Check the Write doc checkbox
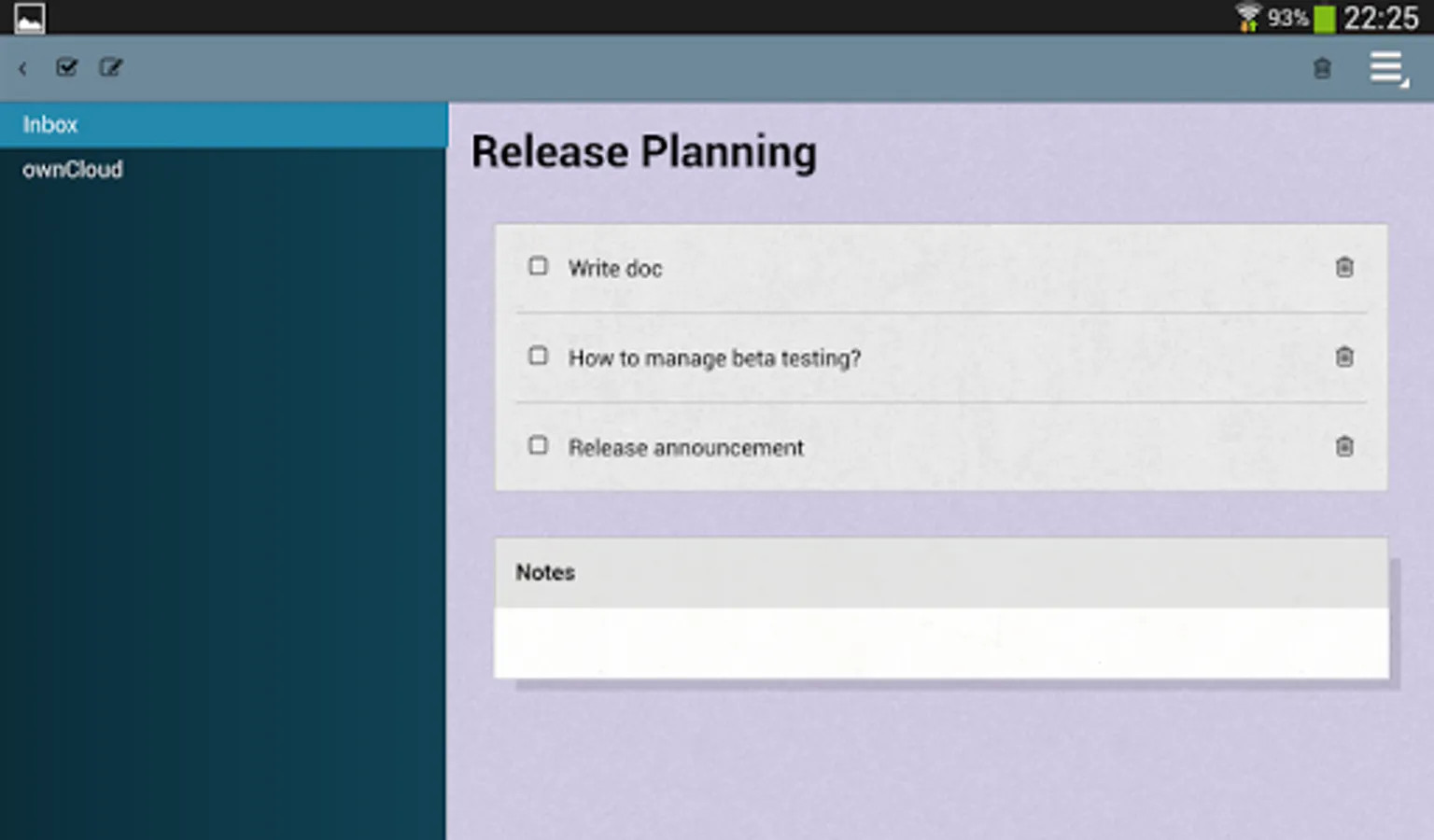This screenshot has width=1434, height=840. pos(538,267)
